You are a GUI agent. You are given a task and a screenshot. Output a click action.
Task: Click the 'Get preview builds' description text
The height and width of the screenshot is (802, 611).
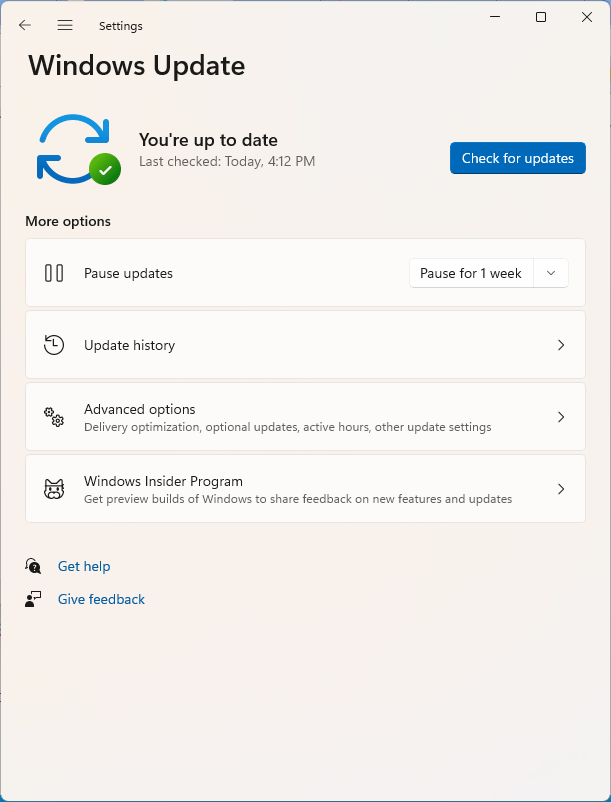pyautogui.click(x=298, y=499)
